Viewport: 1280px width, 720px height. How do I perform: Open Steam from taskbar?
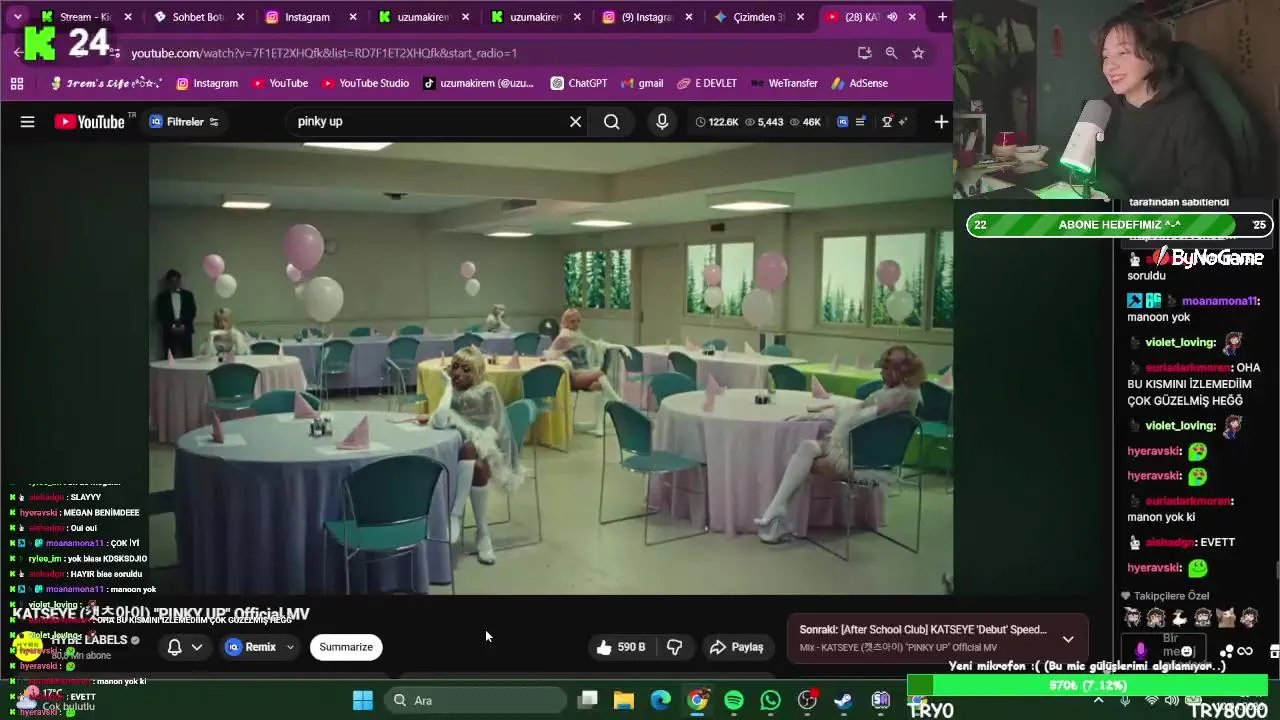844,700
